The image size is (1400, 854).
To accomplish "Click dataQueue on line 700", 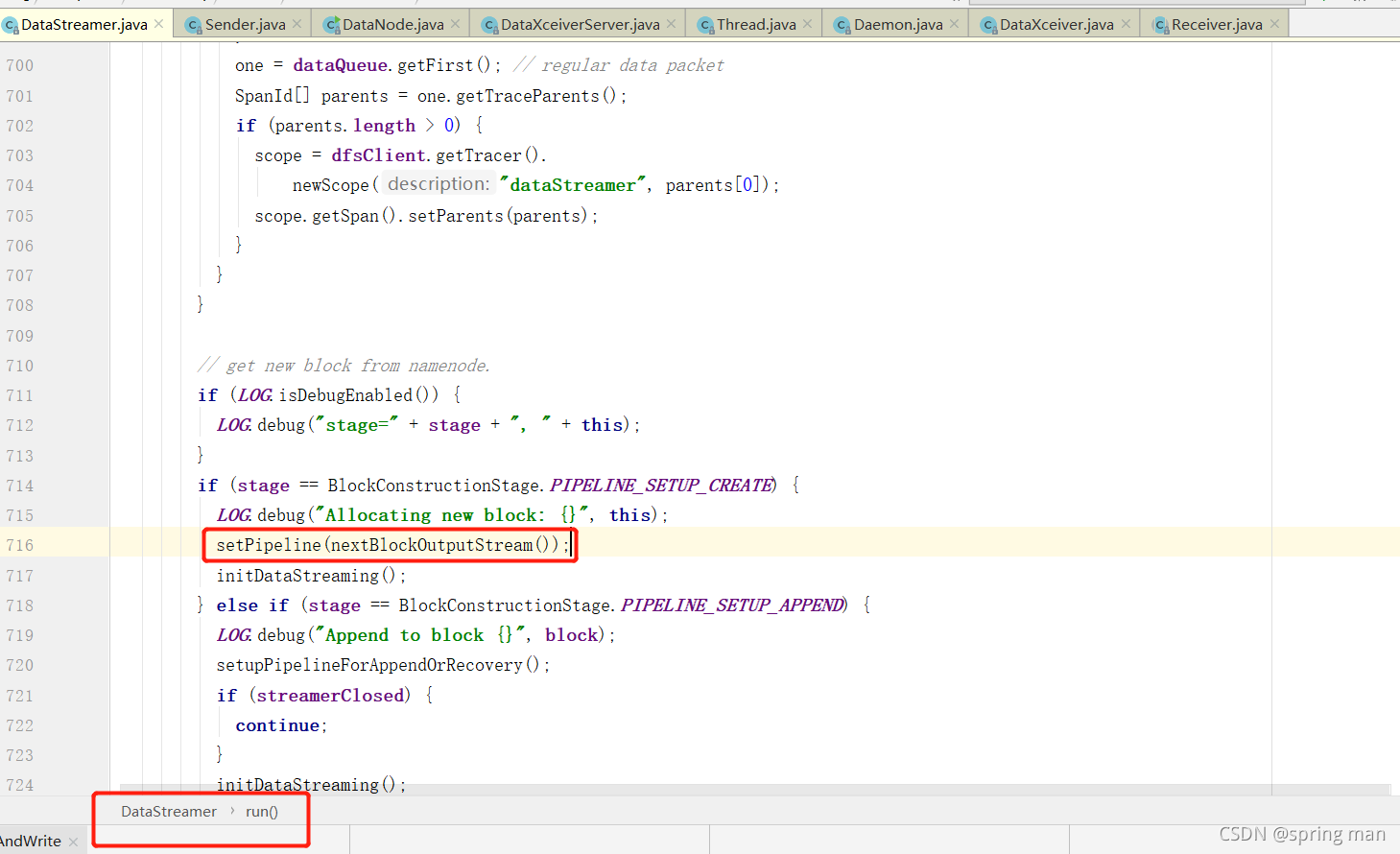I will click(x=341, y=65).
